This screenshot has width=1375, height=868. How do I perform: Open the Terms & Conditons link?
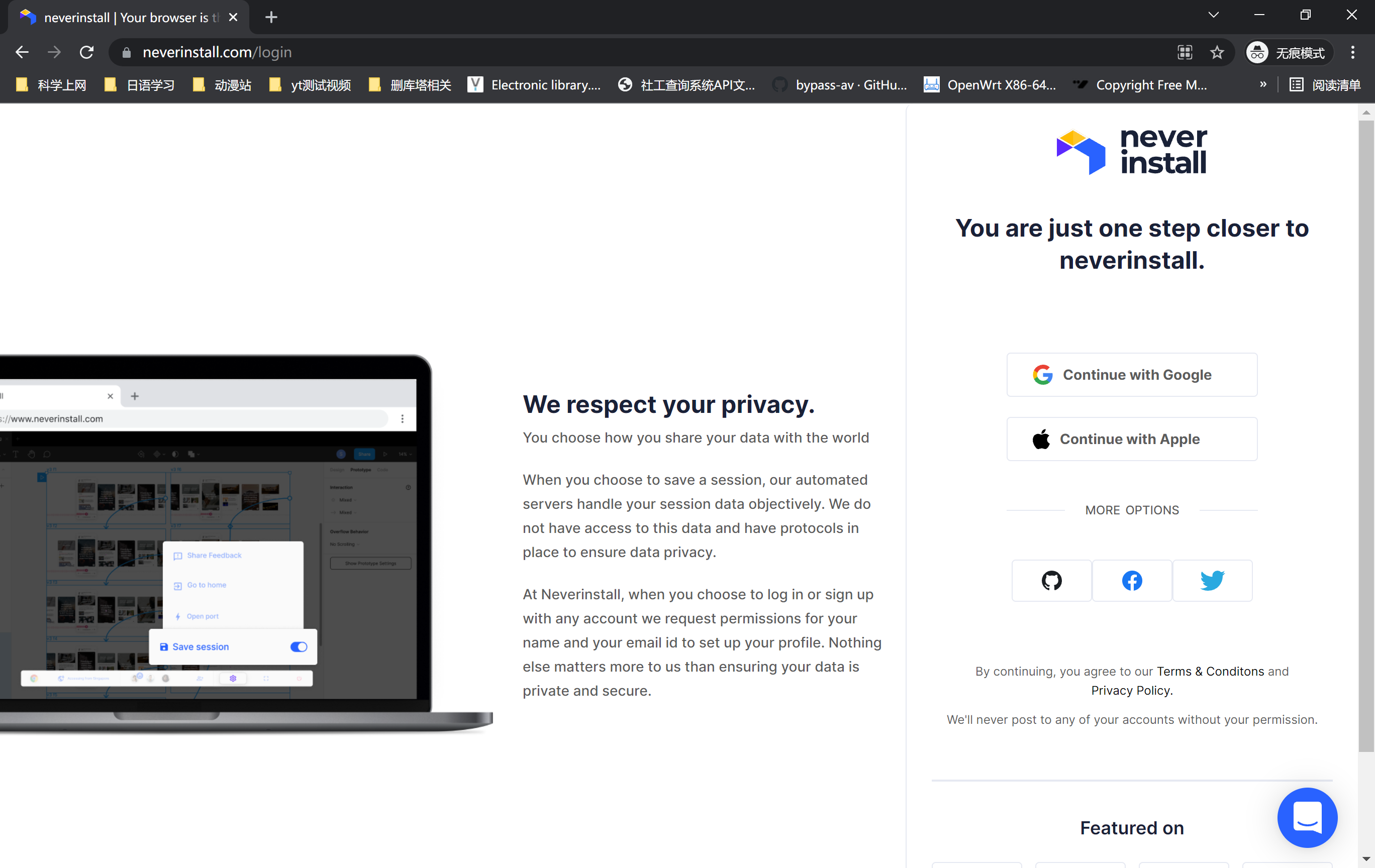(x=1210, y=671)
